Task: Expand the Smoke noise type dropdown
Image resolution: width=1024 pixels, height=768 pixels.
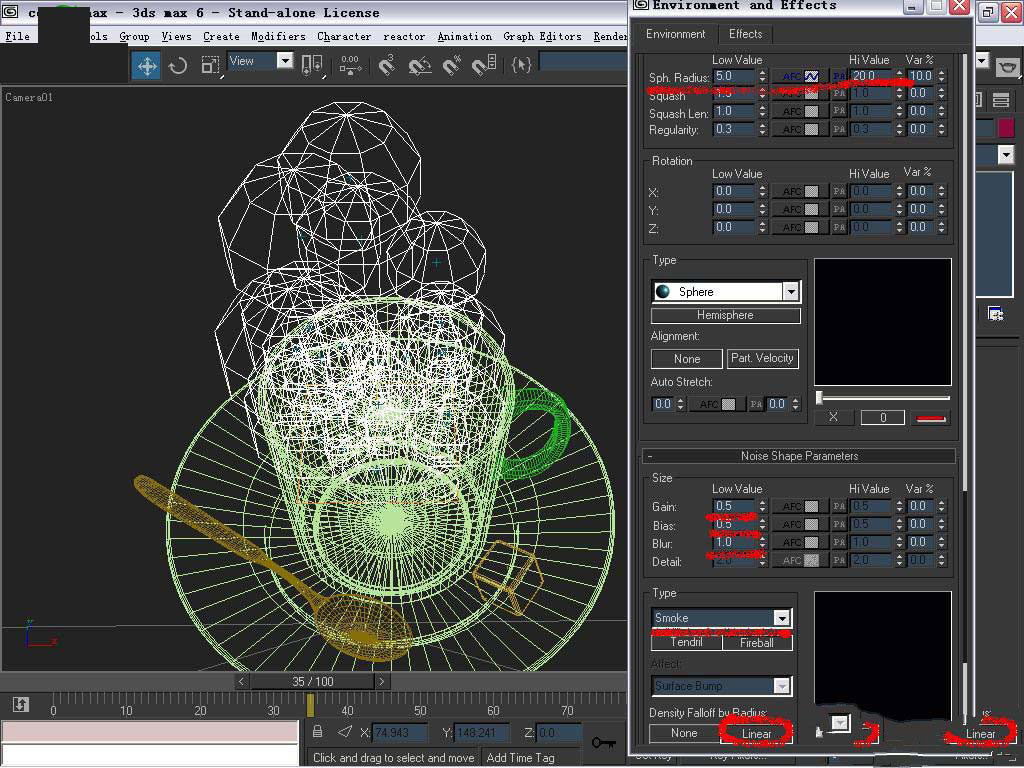Action: tap(782, 618)
